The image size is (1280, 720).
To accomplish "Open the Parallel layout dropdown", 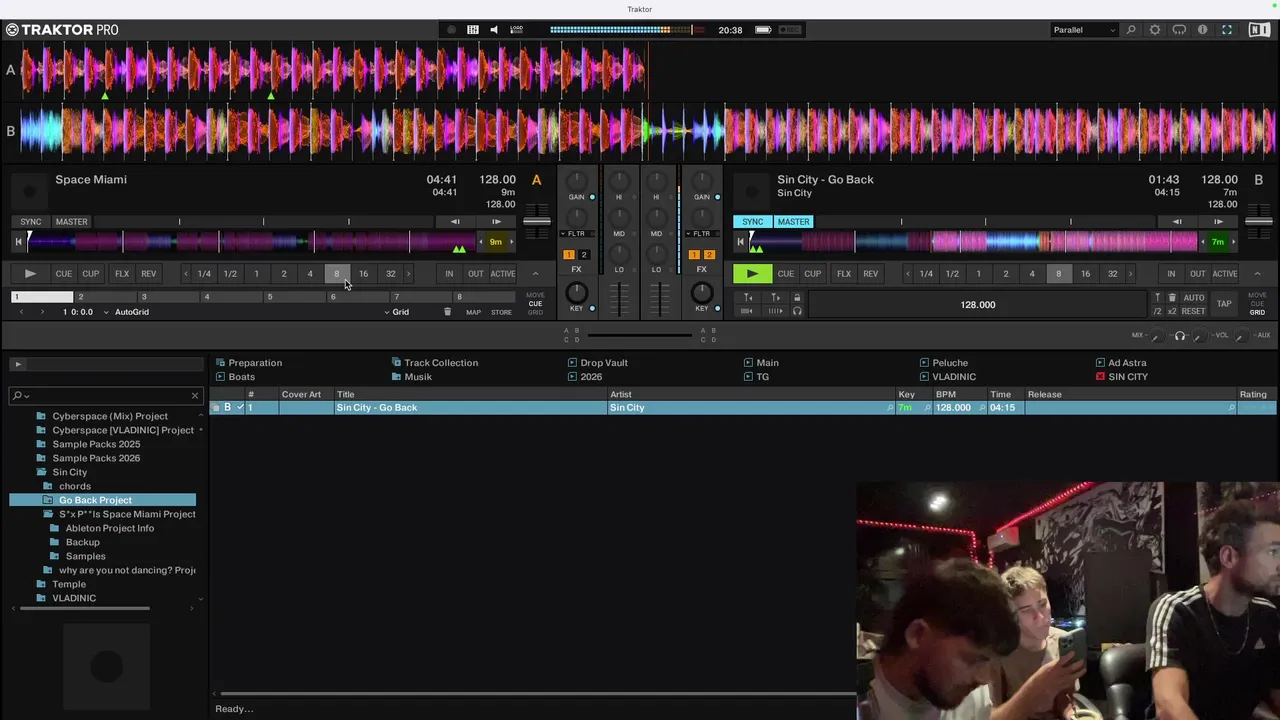I will click(x=1084, y=30).
